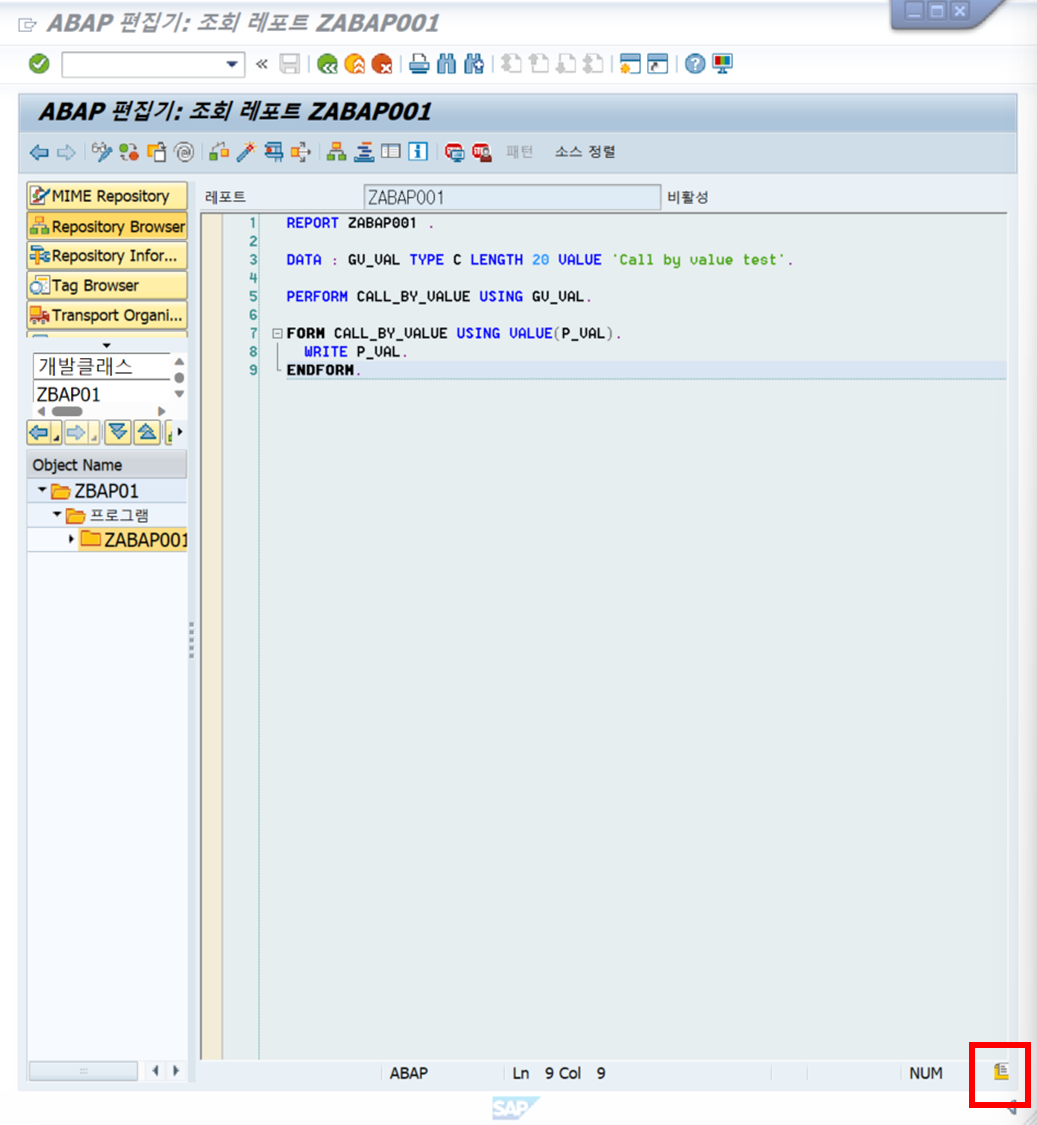Image resolution: width=1037 pixels, height=1125 pixels.
Task: Click the Generate Shortcut icon
Action: pyautogui.click(x=657, y=64)
